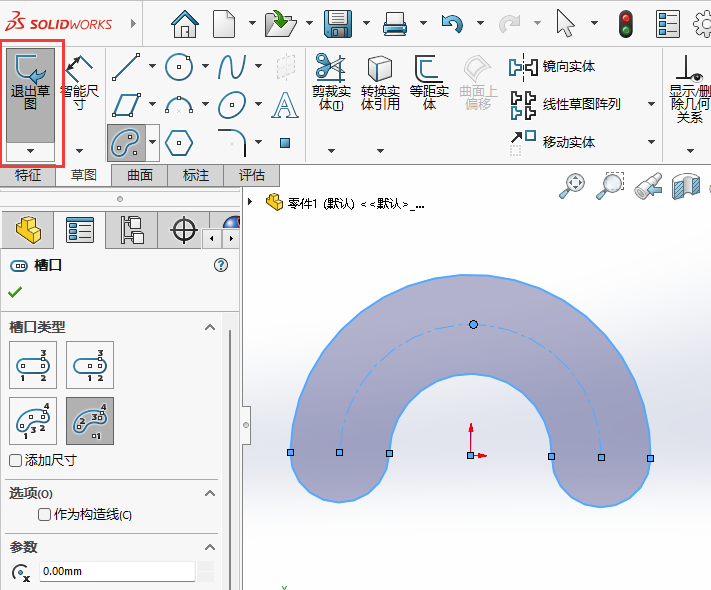Image resolution: width=711 pixels, height=590 pixels.
Task: Click the Previous View icon
Action: tap(648, 185)
